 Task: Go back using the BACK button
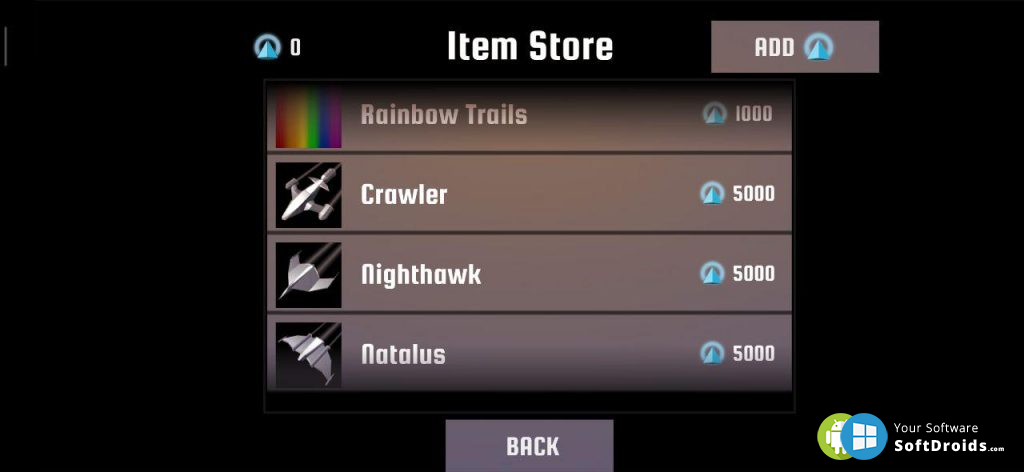tap(530, 446)
